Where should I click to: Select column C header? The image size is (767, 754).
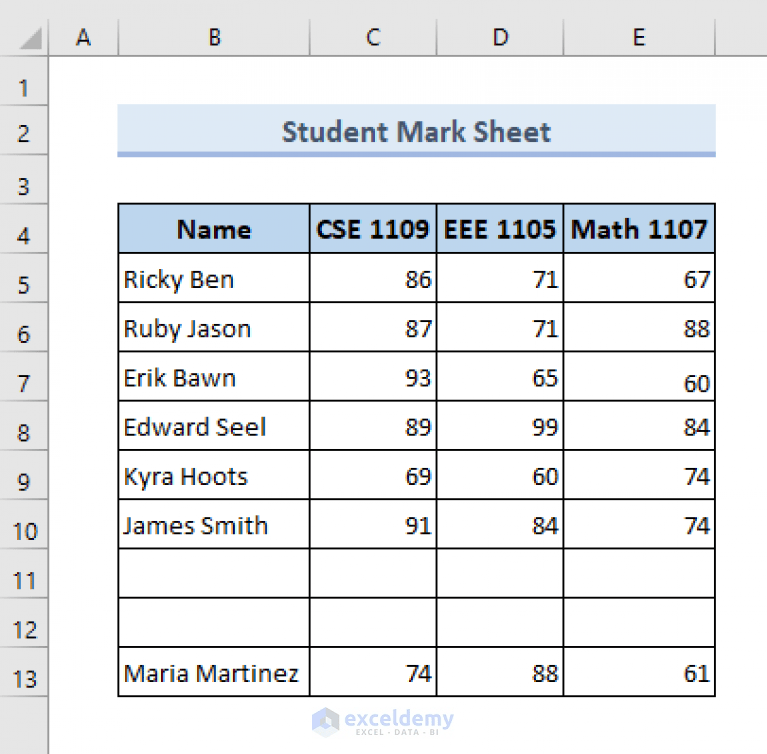(x=373, y=37)
